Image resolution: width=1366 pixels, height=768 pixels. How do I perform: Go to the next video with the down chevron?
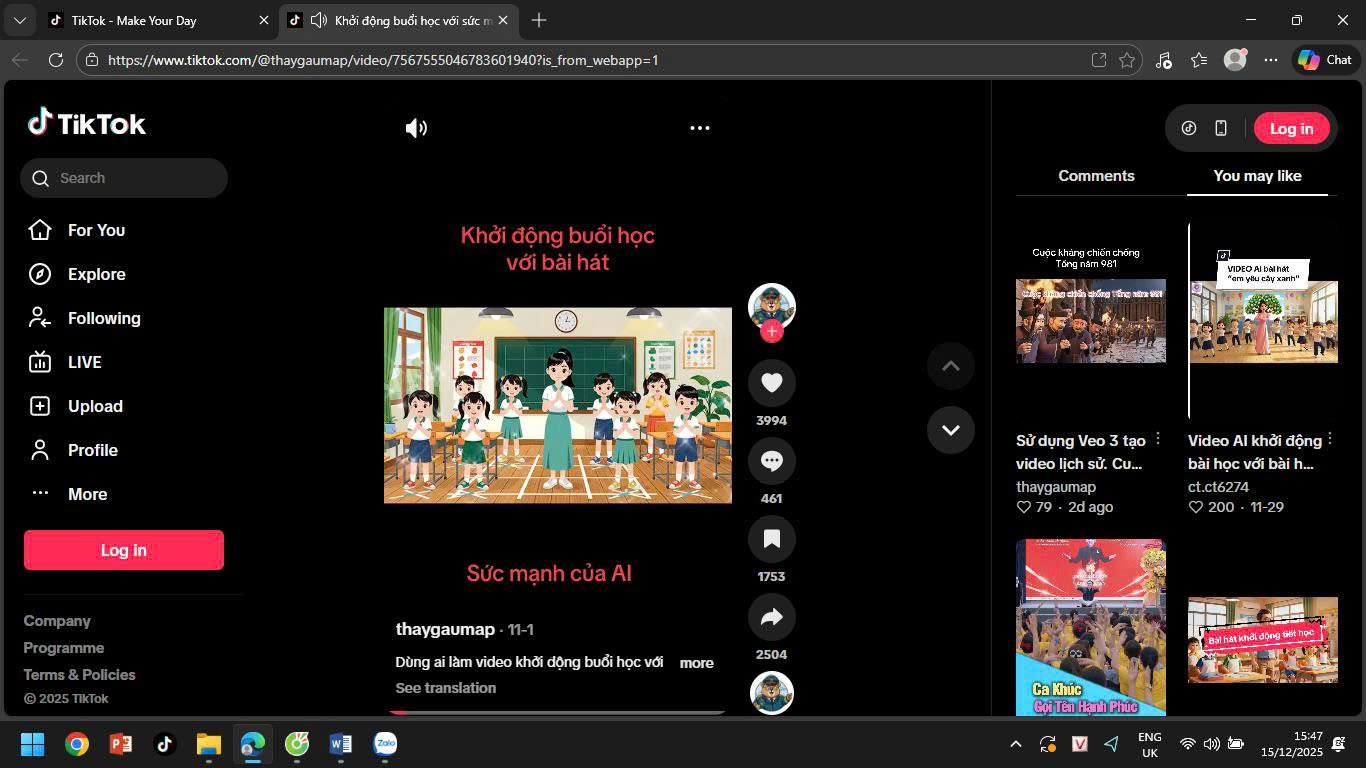pos(950,430)
